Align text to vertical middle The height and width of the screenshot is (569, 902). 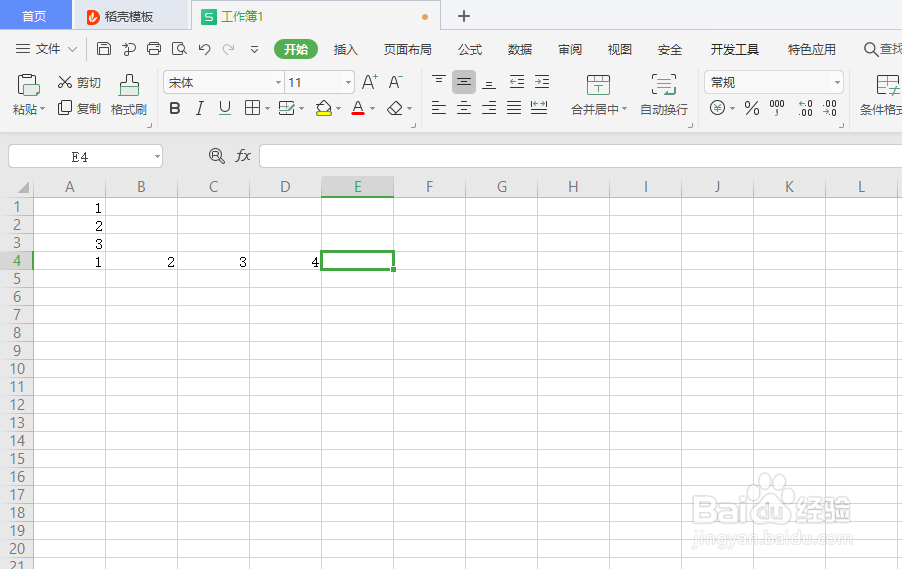pyautogui.click(x=464, y=82)
